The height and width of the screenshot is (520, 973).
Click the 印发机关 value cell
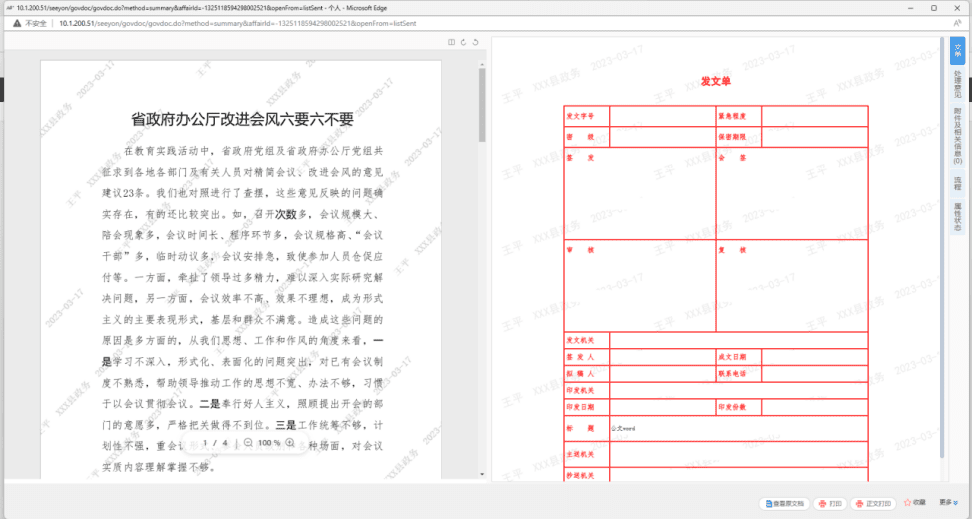tap(738, 390)
